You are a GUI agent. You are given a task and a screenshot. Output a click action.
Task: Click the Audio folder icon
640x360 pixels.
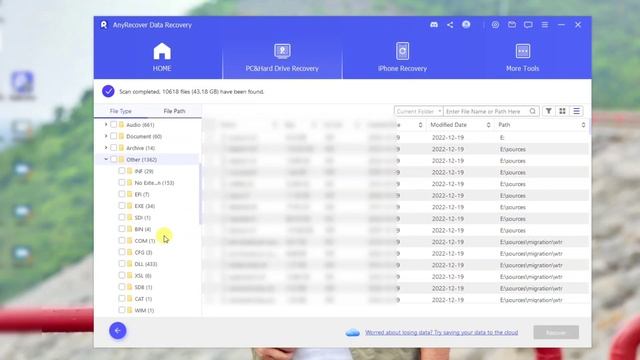click(122, 124)
